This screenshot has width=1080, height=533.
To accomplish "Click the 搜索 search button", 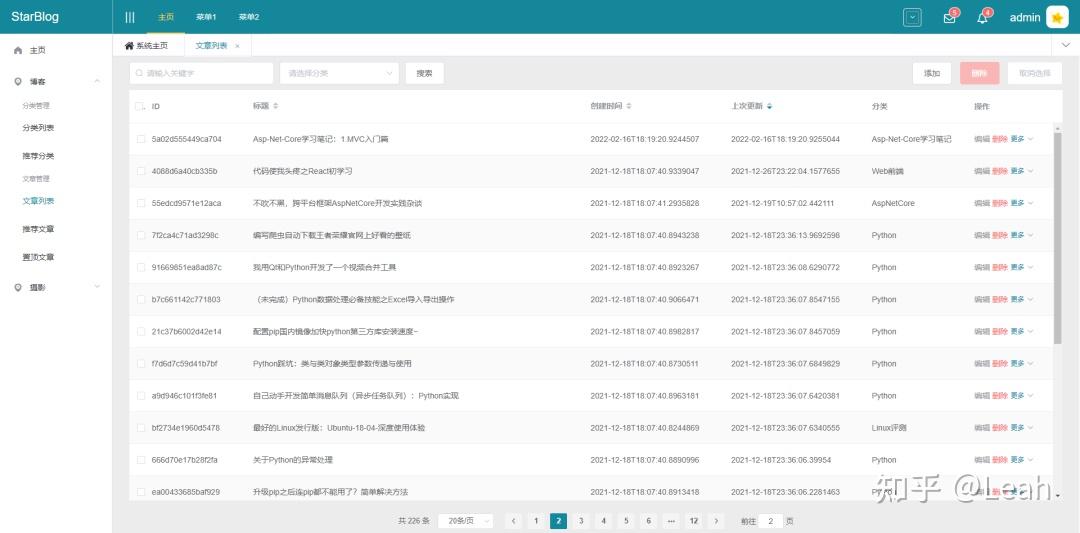I will pyautogui.click(x=424, y=73).
